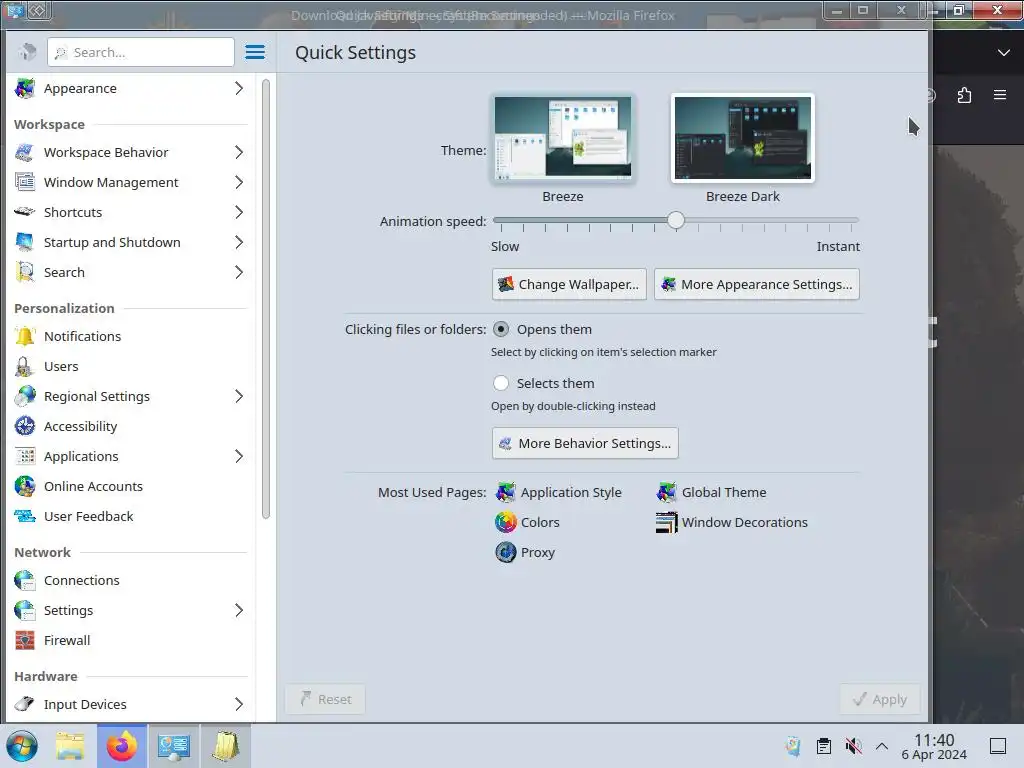Expand the Shortcuts chevron
The width and height of the screenshot is (1024, 768).
point(239,212)
